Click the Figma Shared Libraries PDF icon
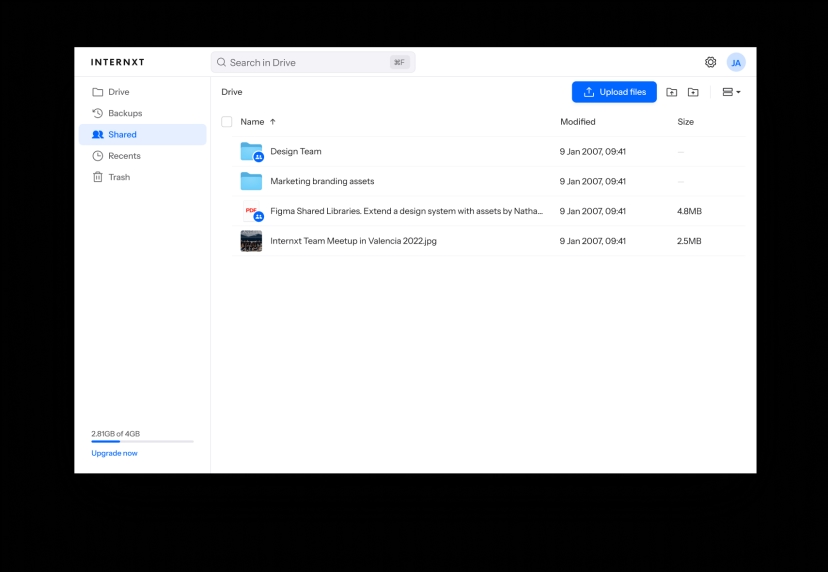The image size is (828, 572). [251, 211]
